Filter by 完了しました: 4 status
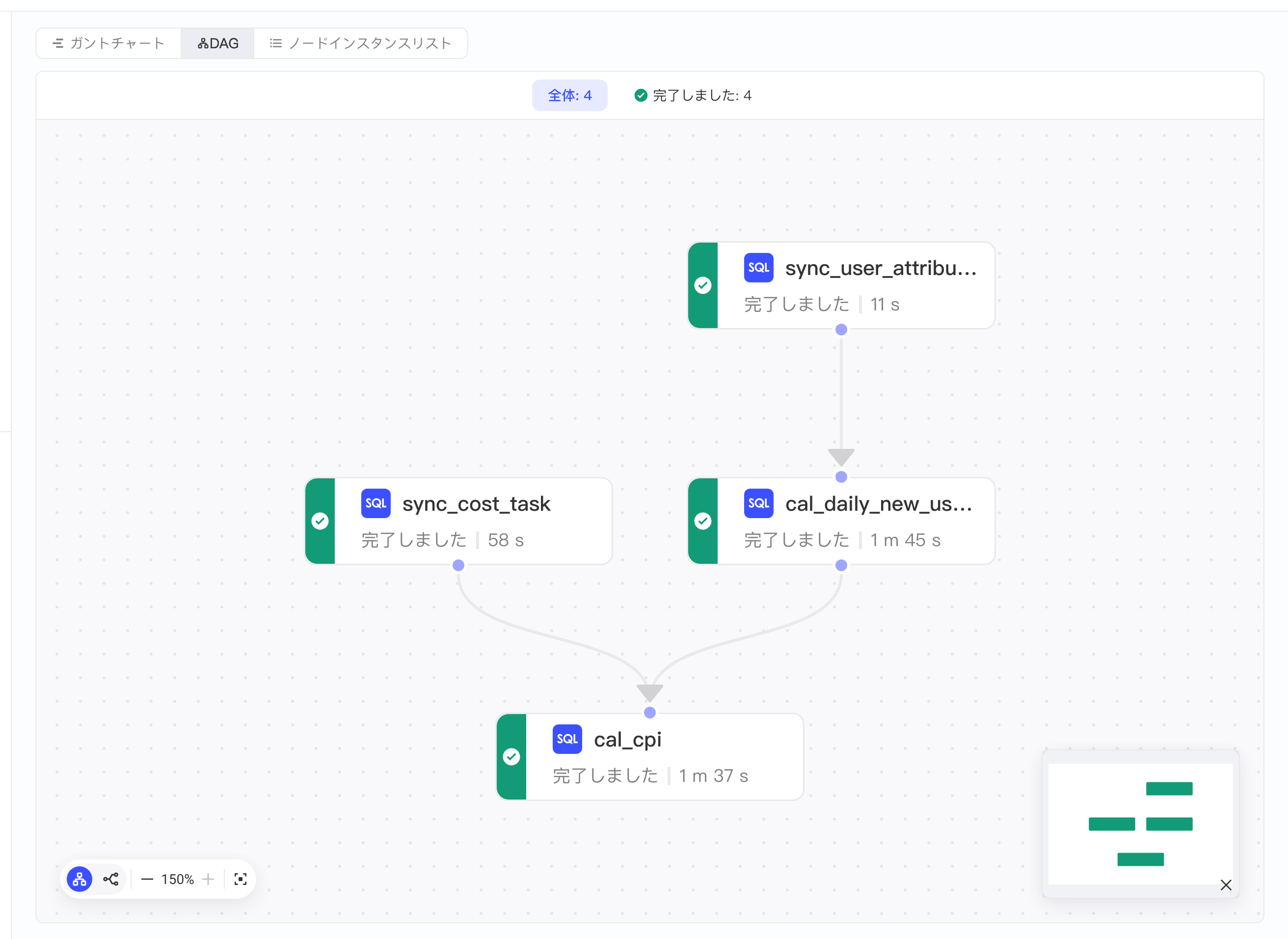This screenshot has width=1288, height=939. (693, 95)
